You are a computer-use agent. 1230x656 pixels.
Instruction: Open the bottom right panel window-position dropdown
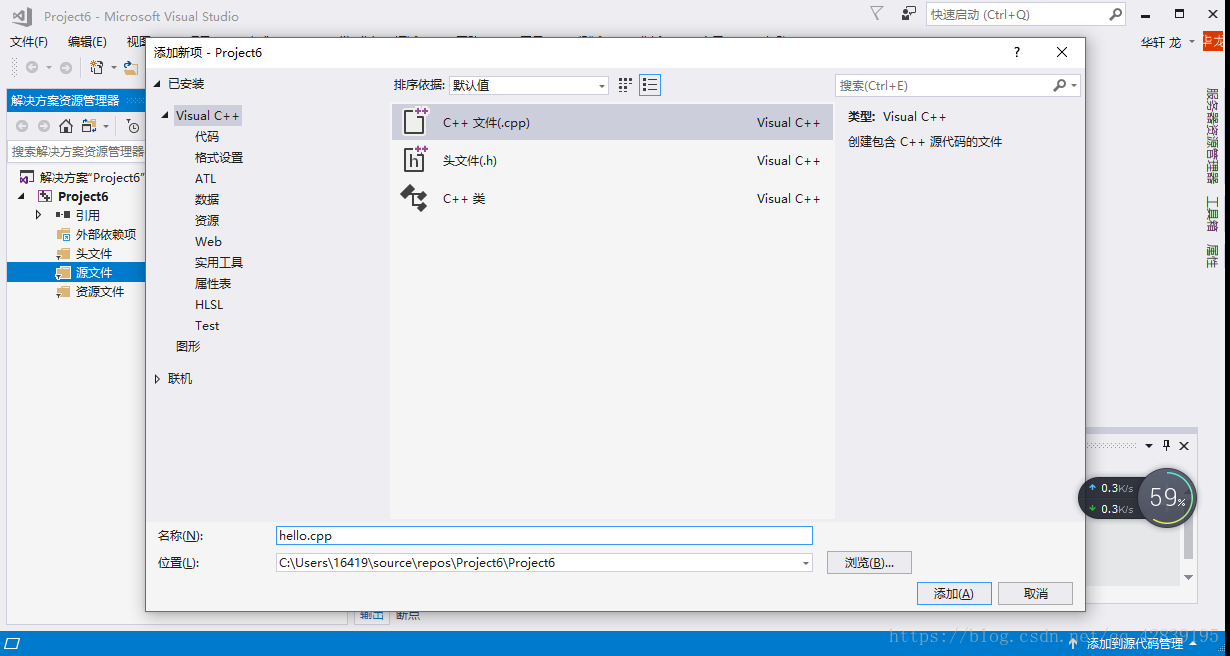tap(1149, 446)
